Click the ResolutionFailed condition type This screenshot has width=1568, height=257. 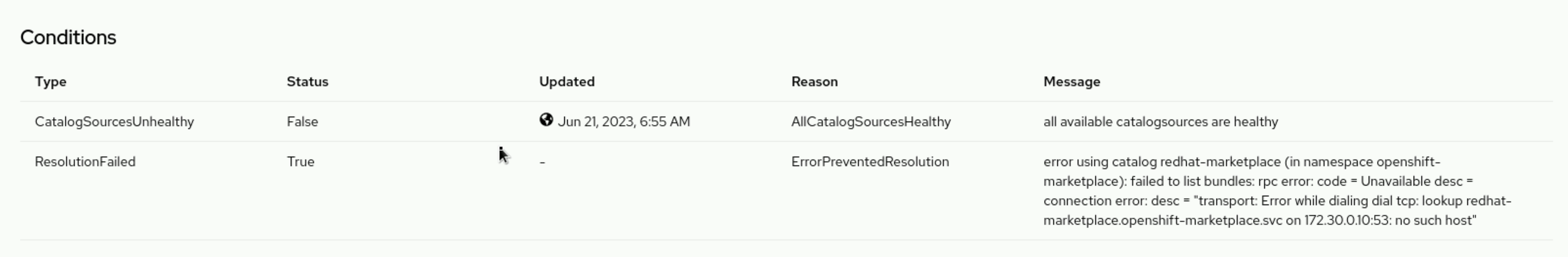click(85, 162)
